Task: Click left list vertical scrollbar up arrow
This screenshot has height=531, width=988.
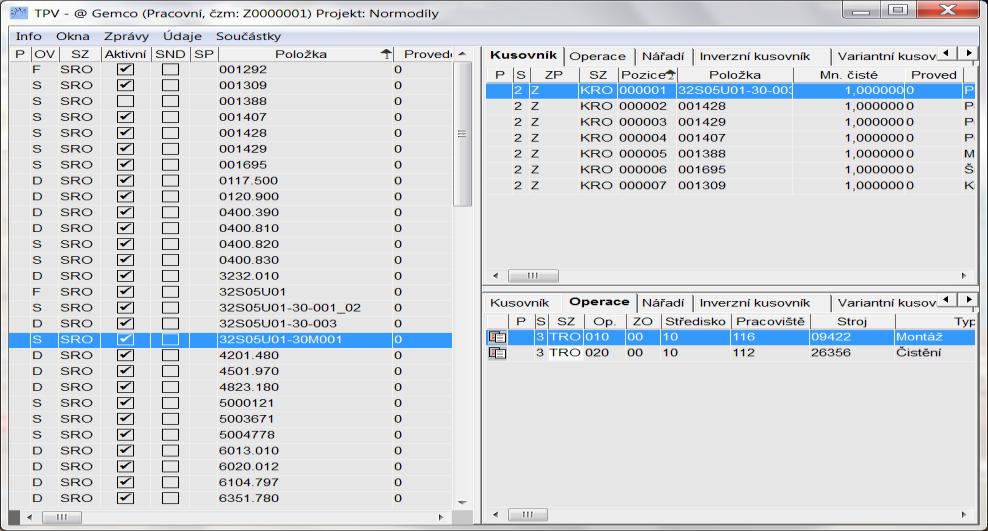Action: tap(462, 54)
